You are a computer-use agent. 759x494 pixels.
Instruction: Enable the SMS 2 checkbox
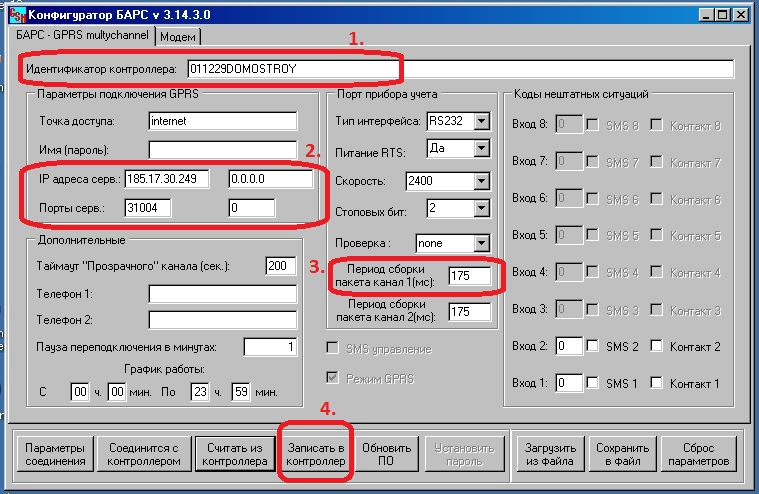(x=592, y=346)
